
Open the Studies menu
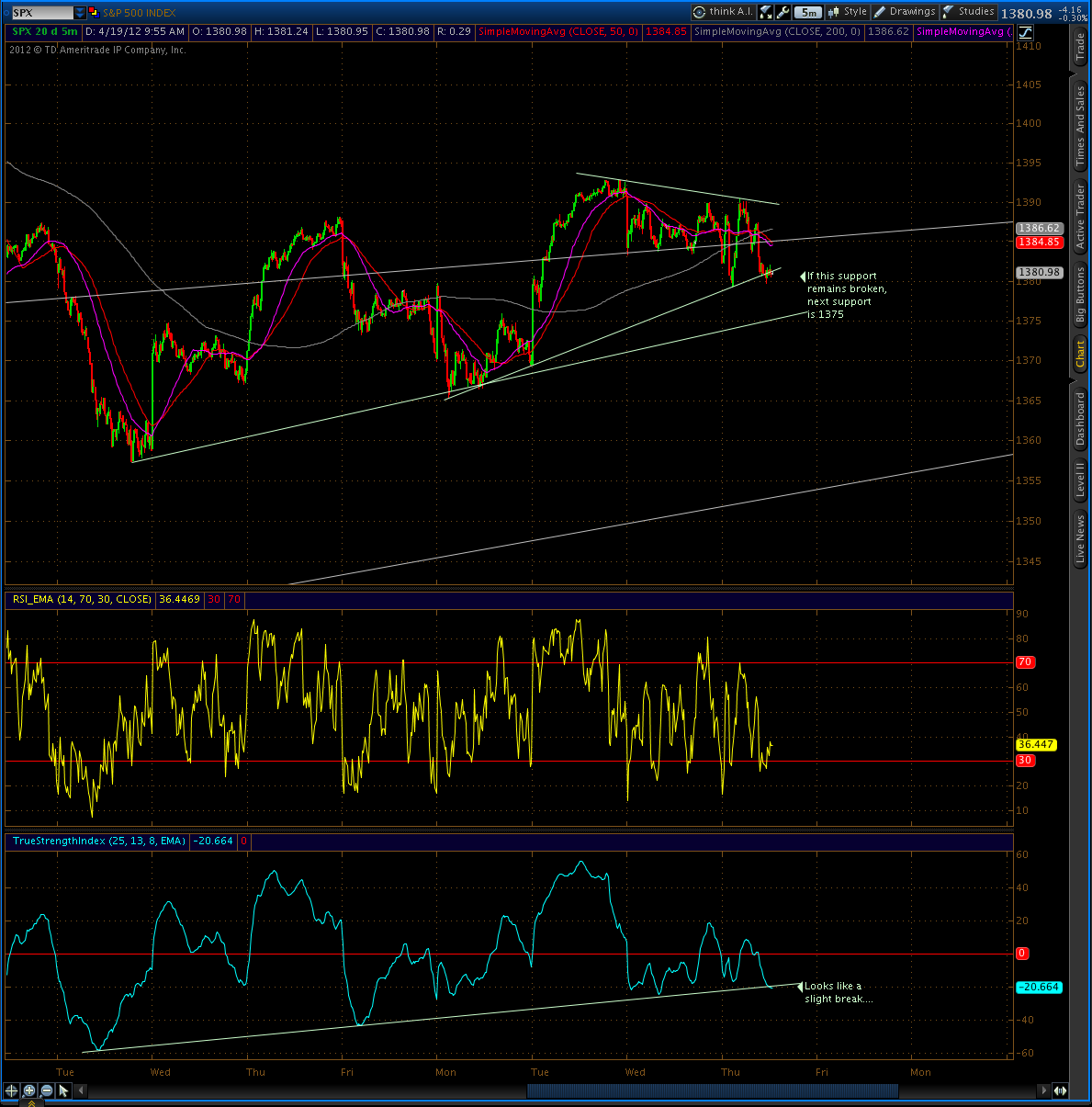968,12
